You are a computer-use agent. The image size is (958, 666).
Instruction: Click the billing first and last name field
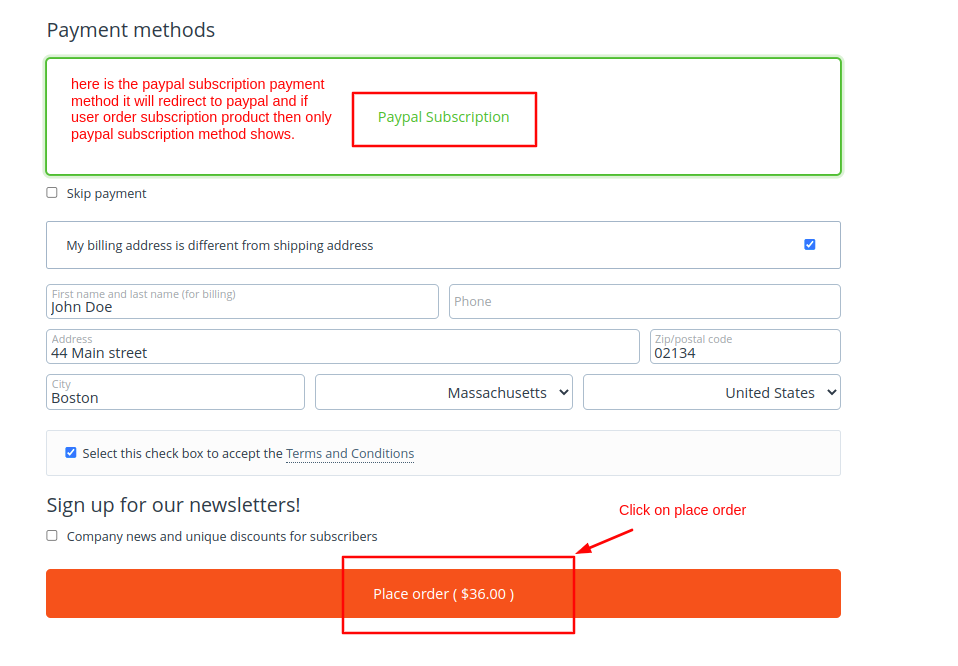click(x=243, y=301)
